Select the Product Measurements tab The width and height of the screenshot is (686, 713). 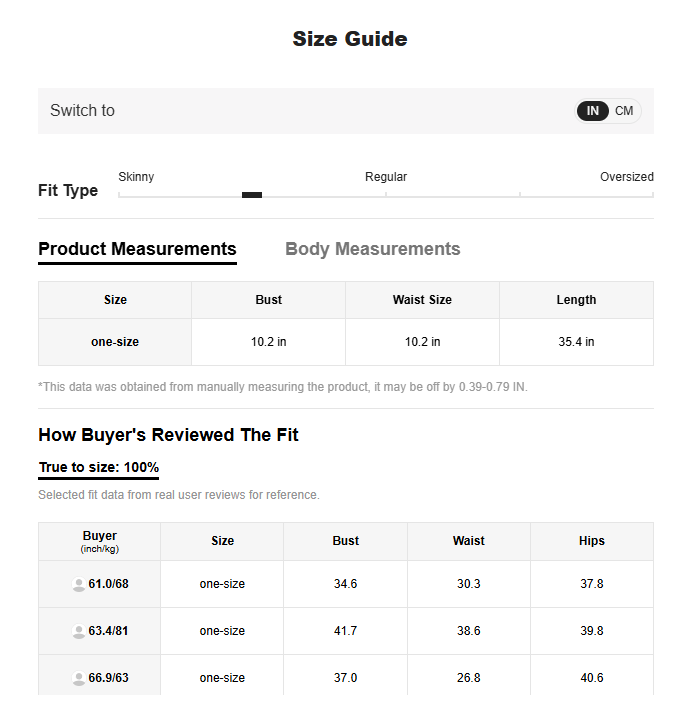tap(137, 249)
